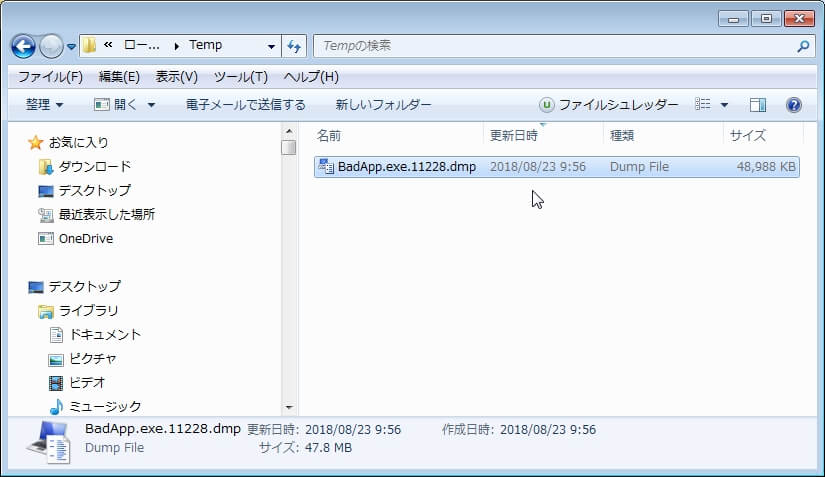The height and width of the screenshot is (477, 825).
Task: Click the search magnifier icon
Action: click(803, 46)
